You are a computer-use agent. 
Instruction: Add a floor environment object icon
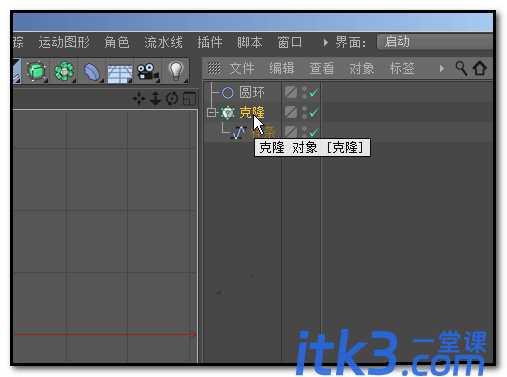(120, 73)
